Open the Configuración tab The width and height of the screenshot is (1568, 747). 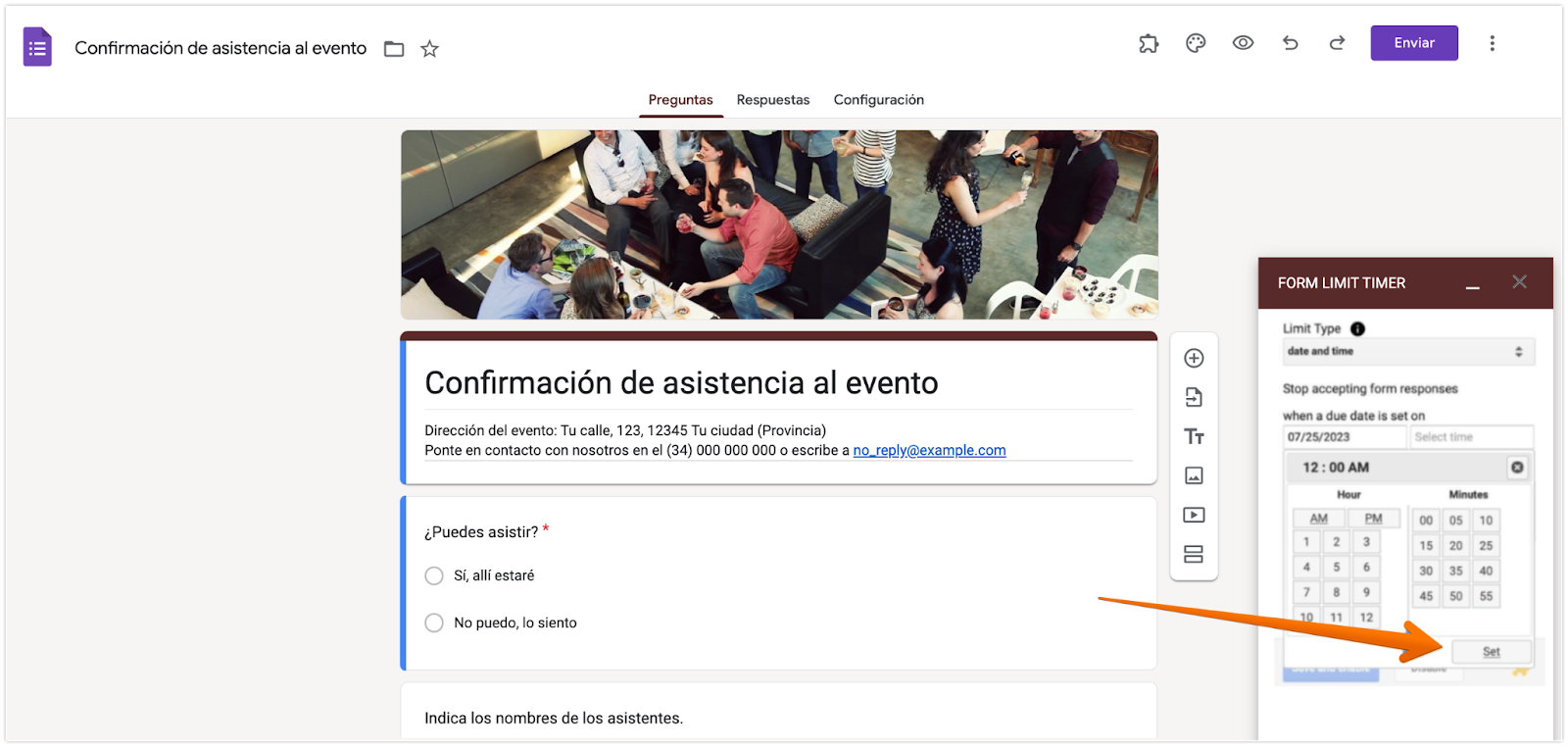tap(879, 100)
